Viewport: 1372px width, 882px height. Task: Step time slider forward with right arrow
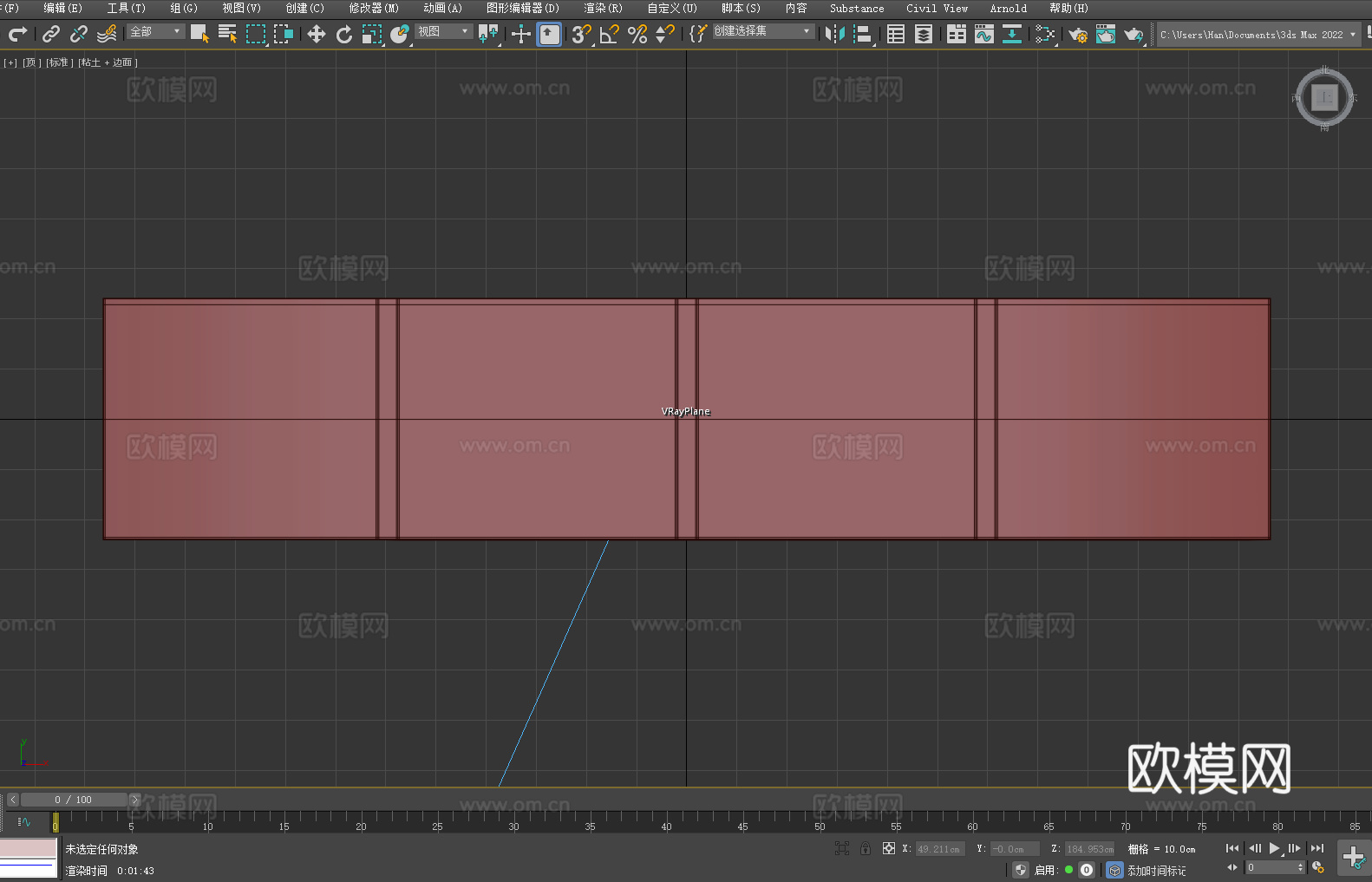click(134, 800)
